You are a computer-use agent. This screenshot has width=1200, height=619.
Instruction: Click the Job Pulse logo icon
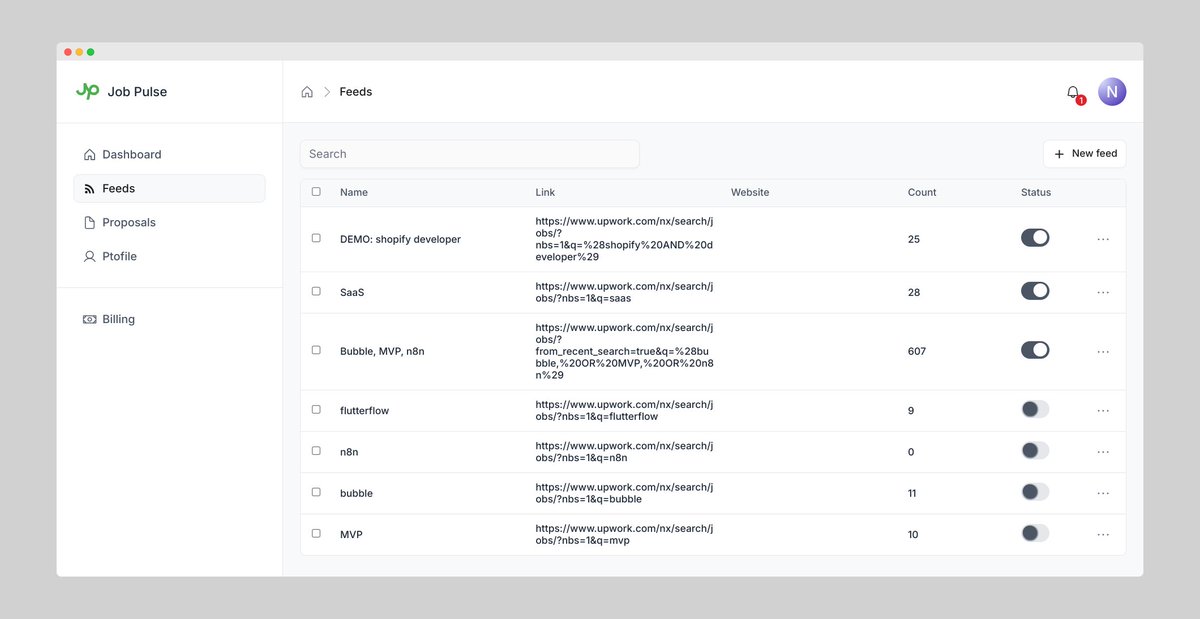pos(88,91)
